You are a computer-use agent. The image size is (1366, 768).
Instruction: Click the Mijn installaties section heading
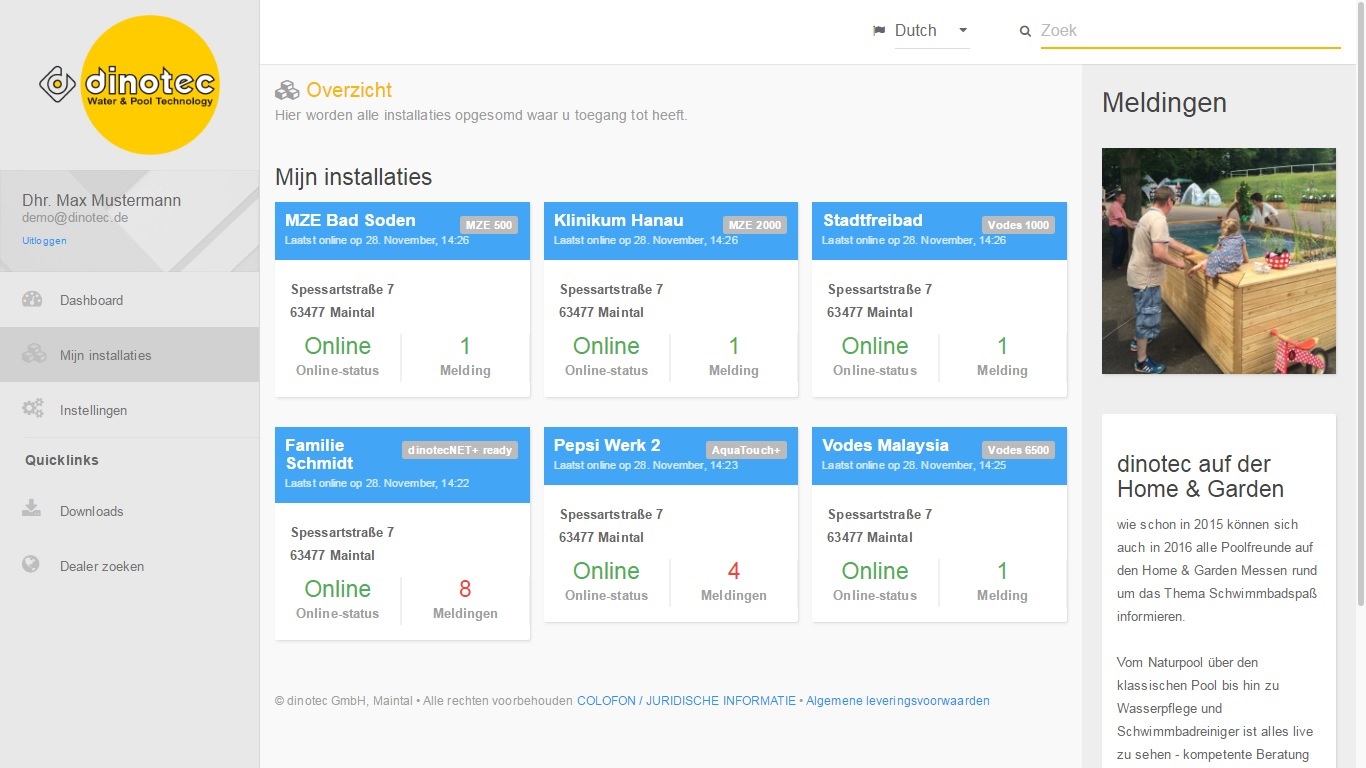[x=354, y=178]
